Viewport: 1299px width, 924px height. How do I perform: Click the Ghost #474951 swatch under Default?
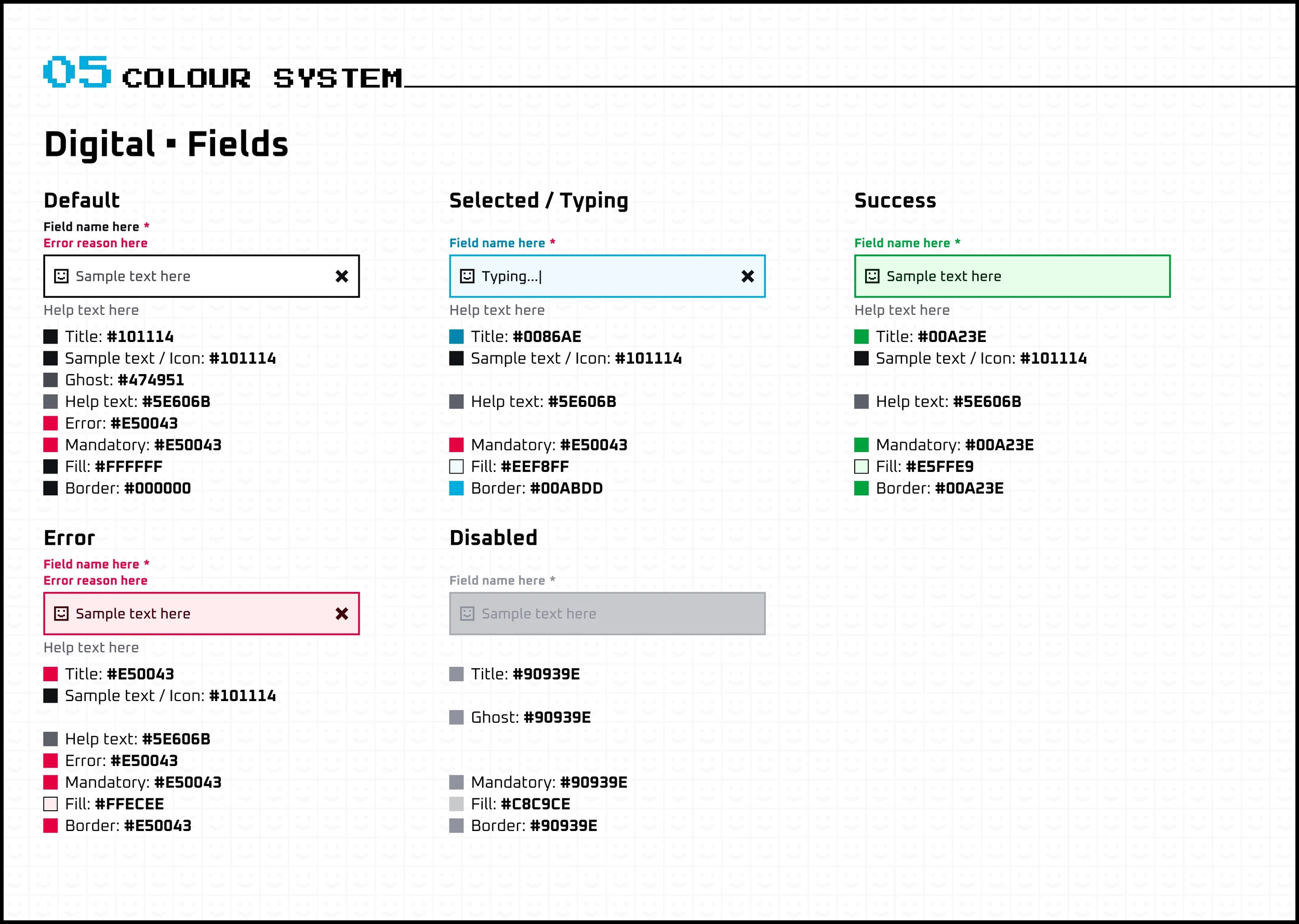click(x=50, y=379)
